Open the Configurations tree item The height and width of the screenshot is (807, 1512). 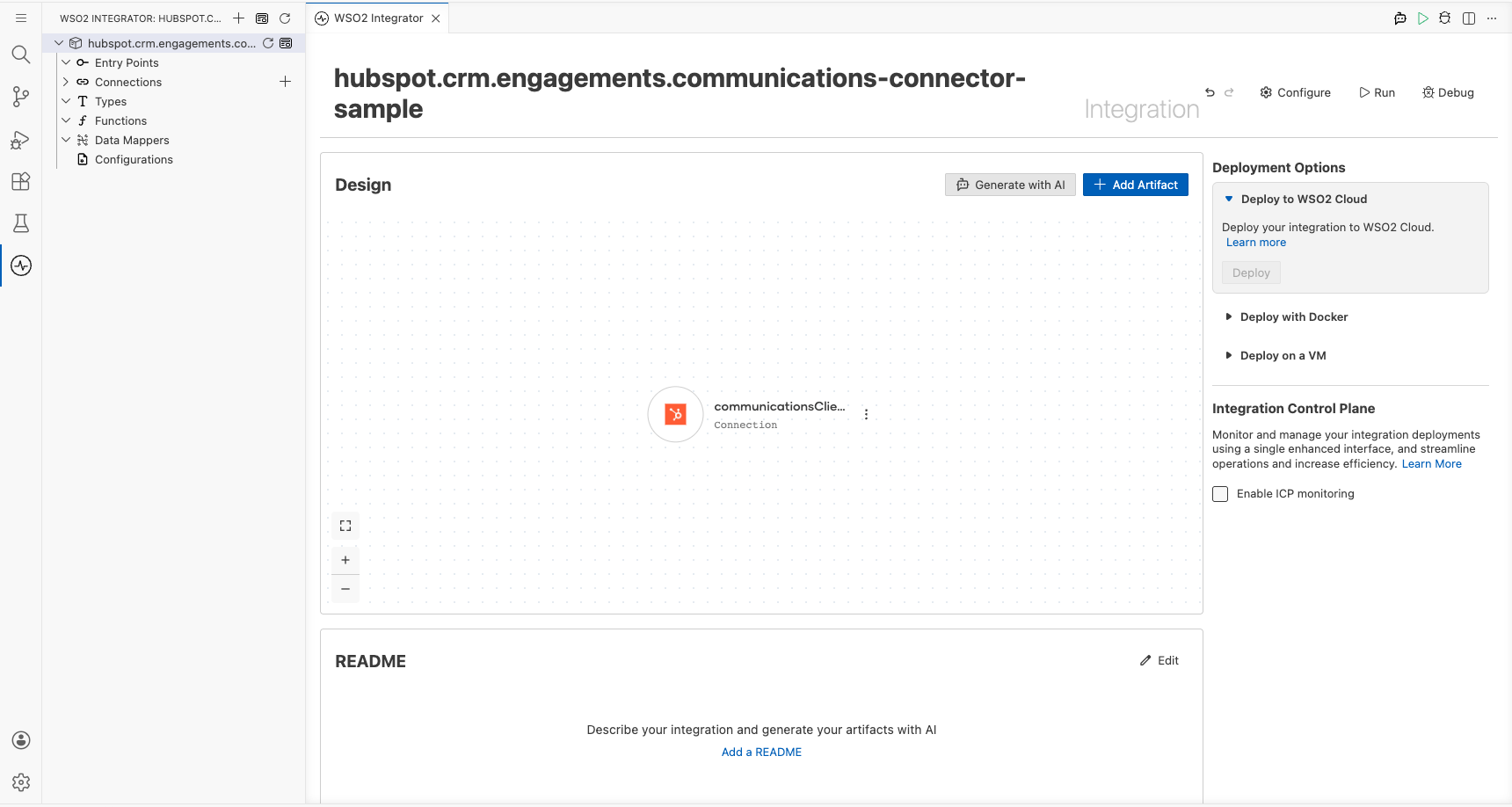(x=134, y=159)
